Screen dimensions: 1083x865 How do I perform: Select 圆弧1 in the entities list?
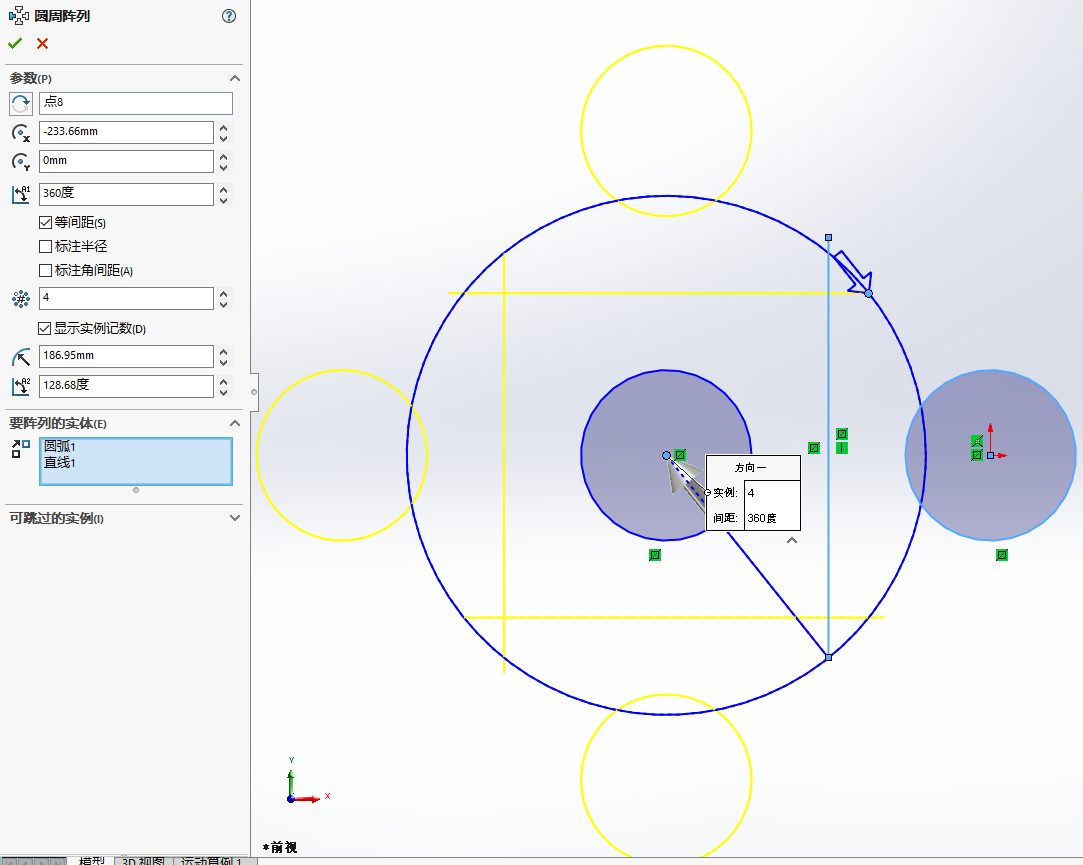point(60,447)
